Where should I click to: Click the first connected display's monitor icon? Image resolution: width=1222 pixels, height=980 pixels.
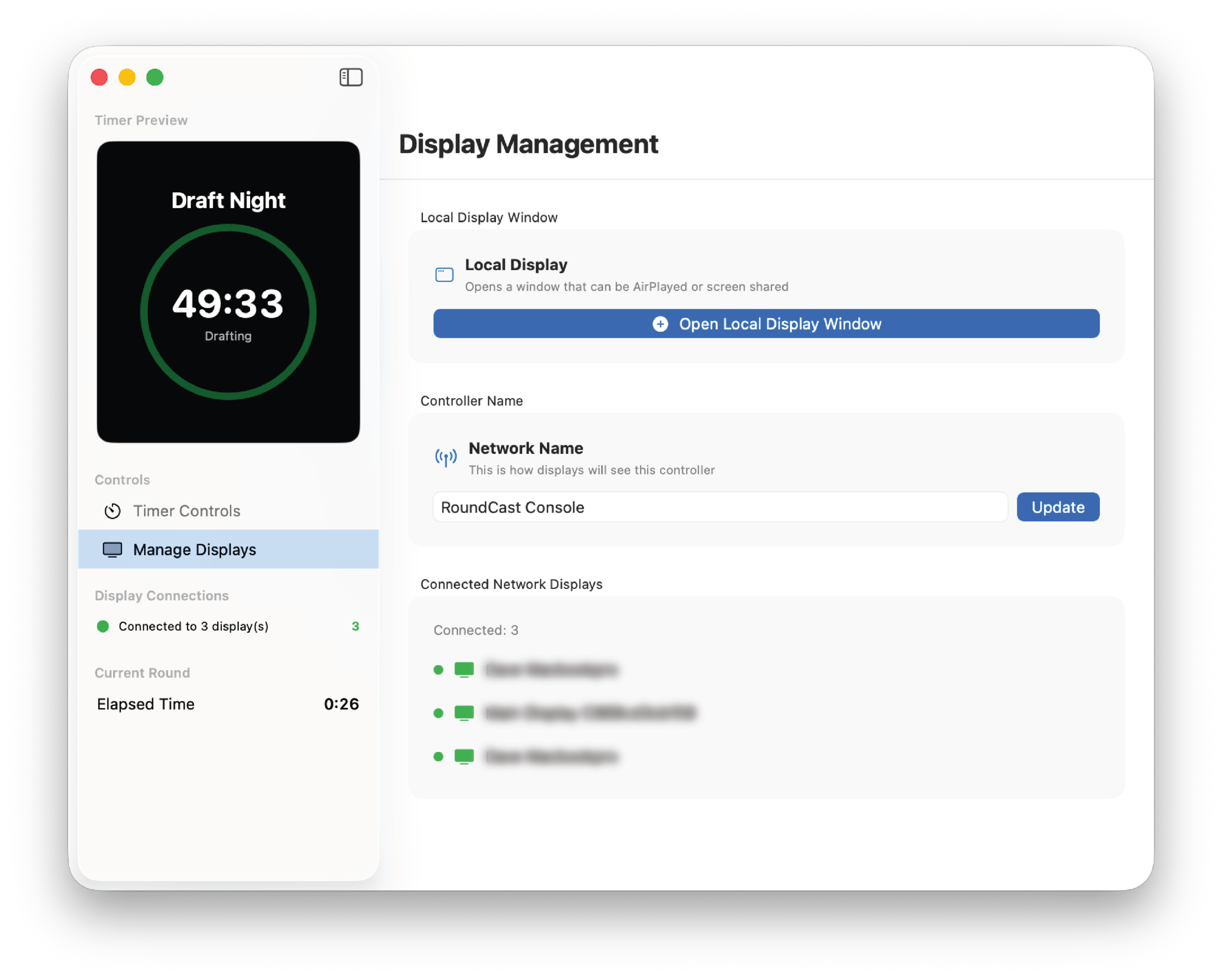click(x=464, y=670)
